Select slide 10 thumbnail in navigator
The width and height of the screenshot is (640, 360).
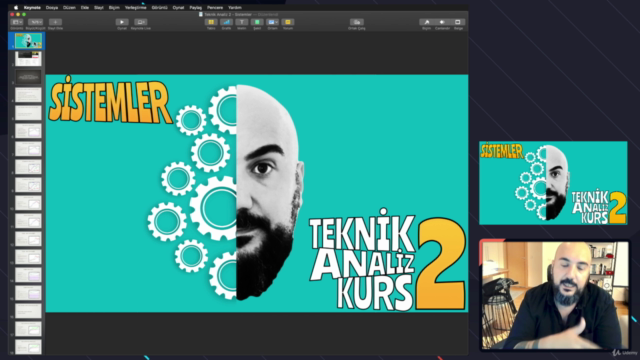(28, 203)
